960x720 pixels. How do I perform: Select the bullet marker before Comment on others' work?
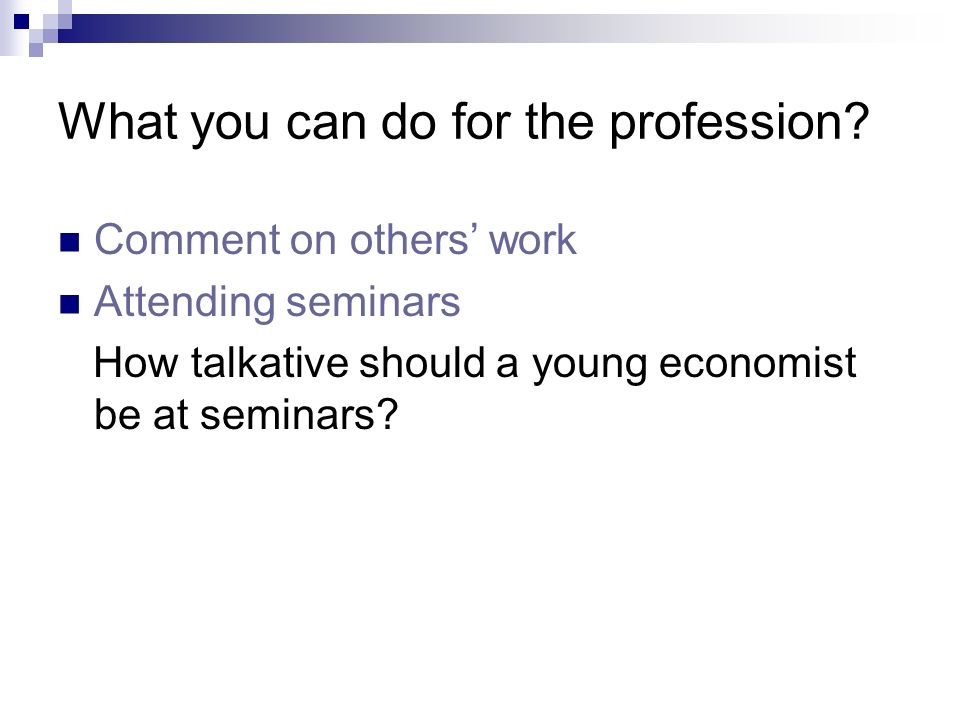[x=70, y=242]
